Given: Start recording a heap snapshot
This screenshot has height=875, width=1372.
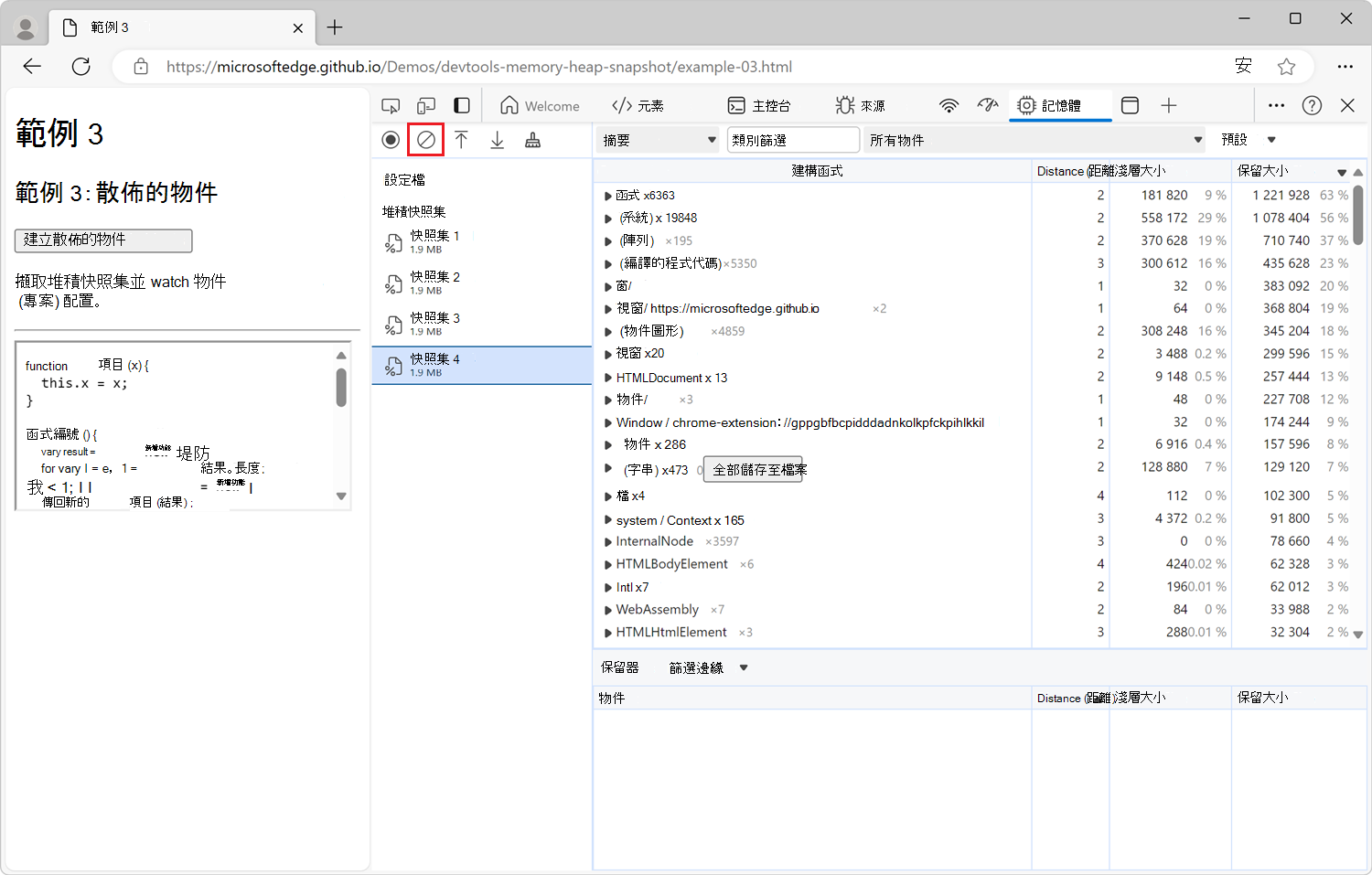Looking at the screenshot, I should (391, 140).
